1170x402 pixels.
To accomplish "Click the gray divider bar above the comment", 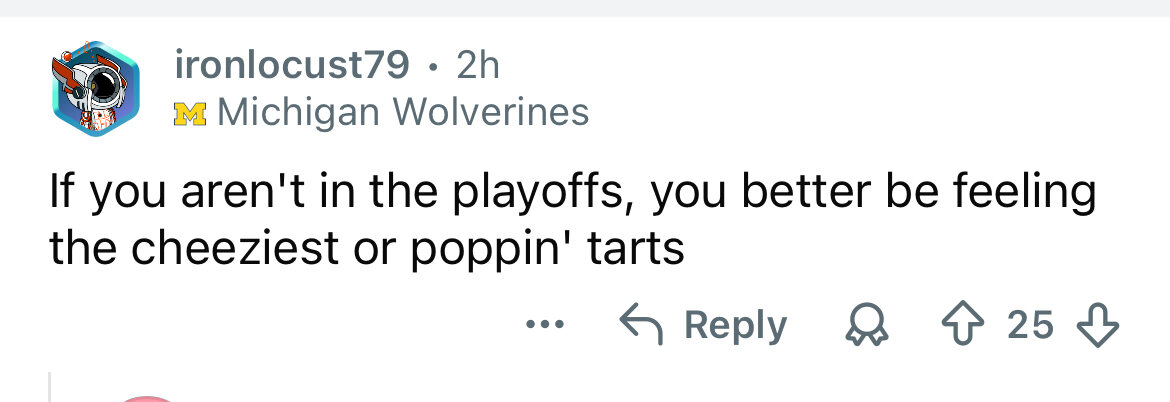I will click(585, 8).
